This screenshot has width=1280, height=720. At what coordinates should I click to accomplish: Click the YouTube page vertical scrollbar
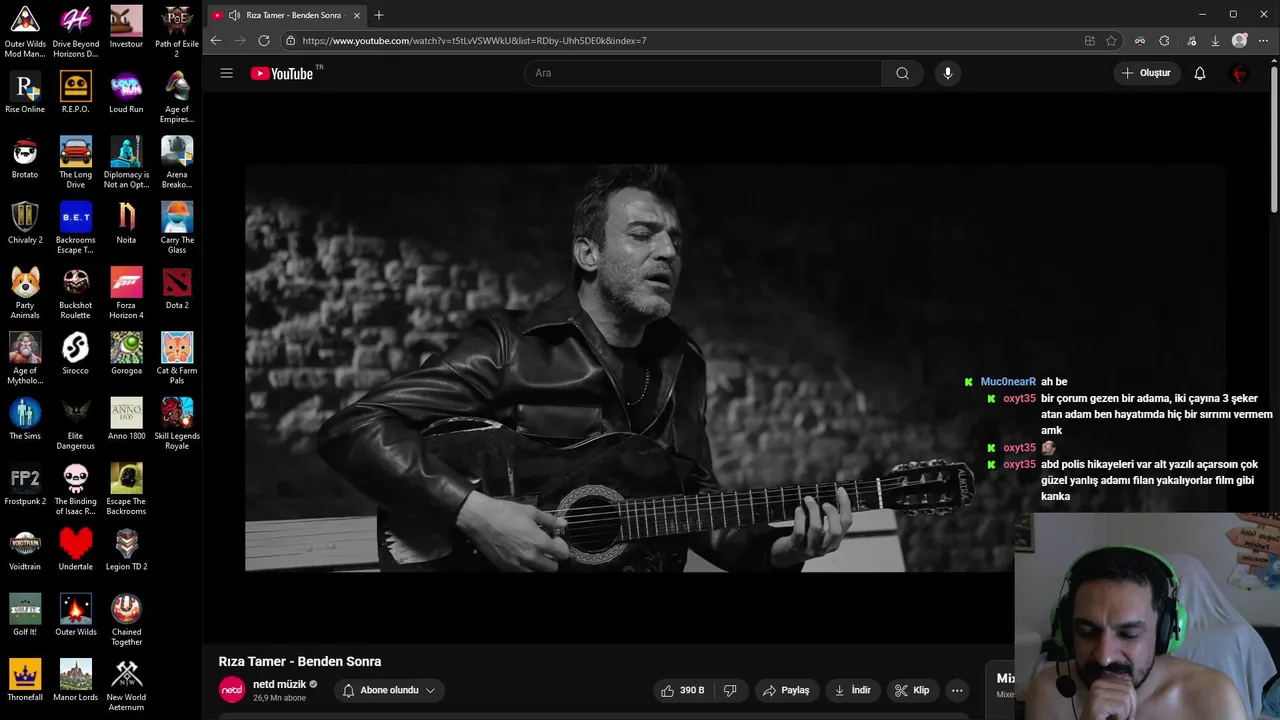pyautogui.click(x=1274, y=138)
